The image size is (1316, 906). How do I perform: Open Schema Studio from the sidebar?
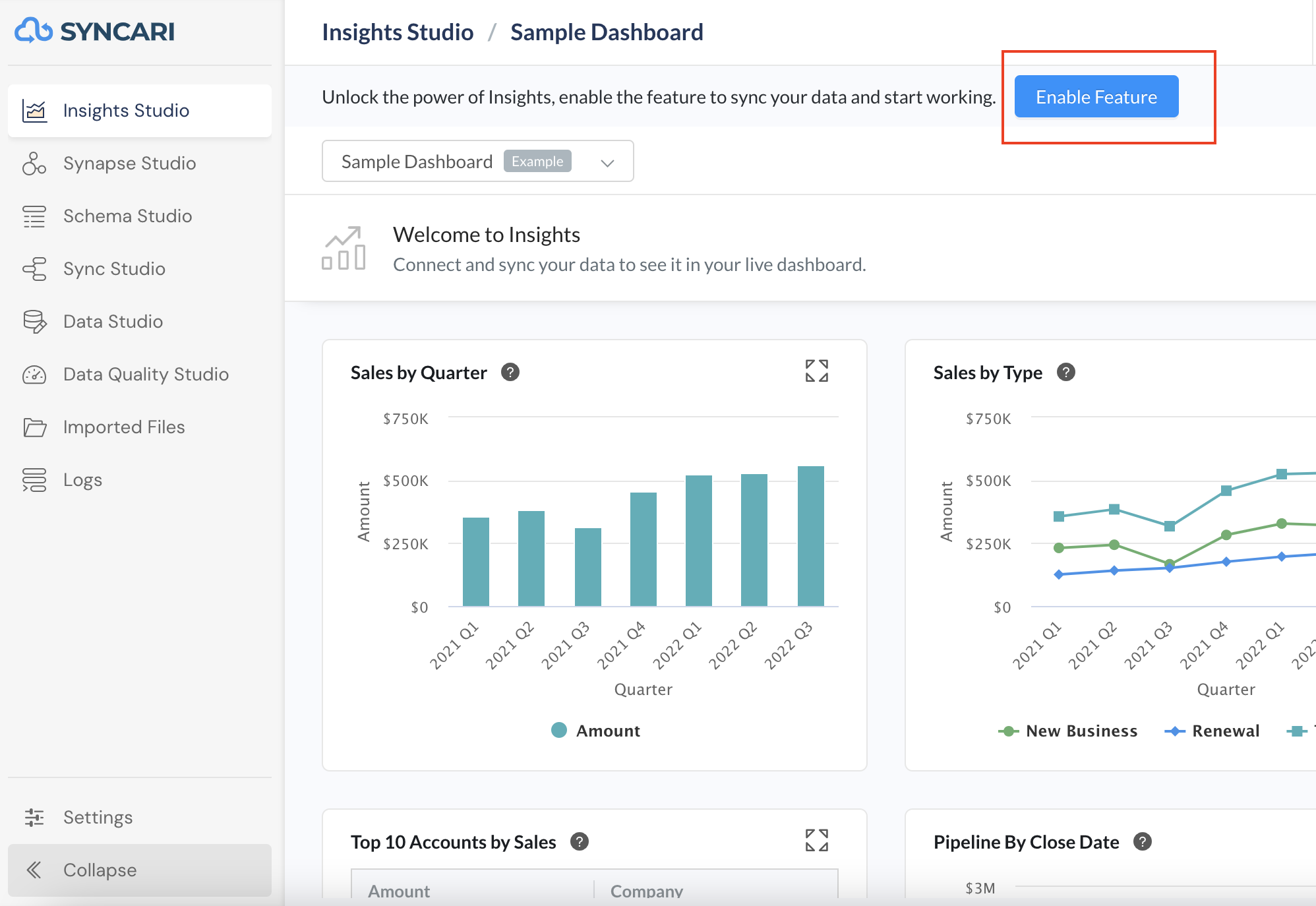[x=140, y=216]
